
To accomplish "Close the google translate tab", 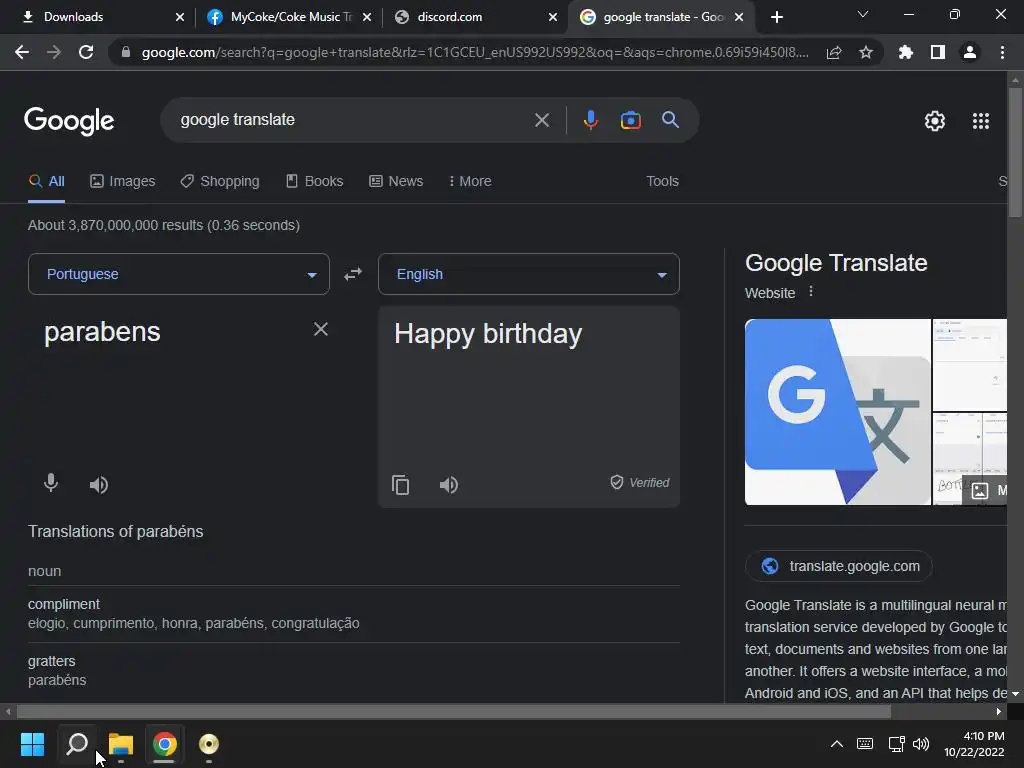I will (x=739, y=17).
